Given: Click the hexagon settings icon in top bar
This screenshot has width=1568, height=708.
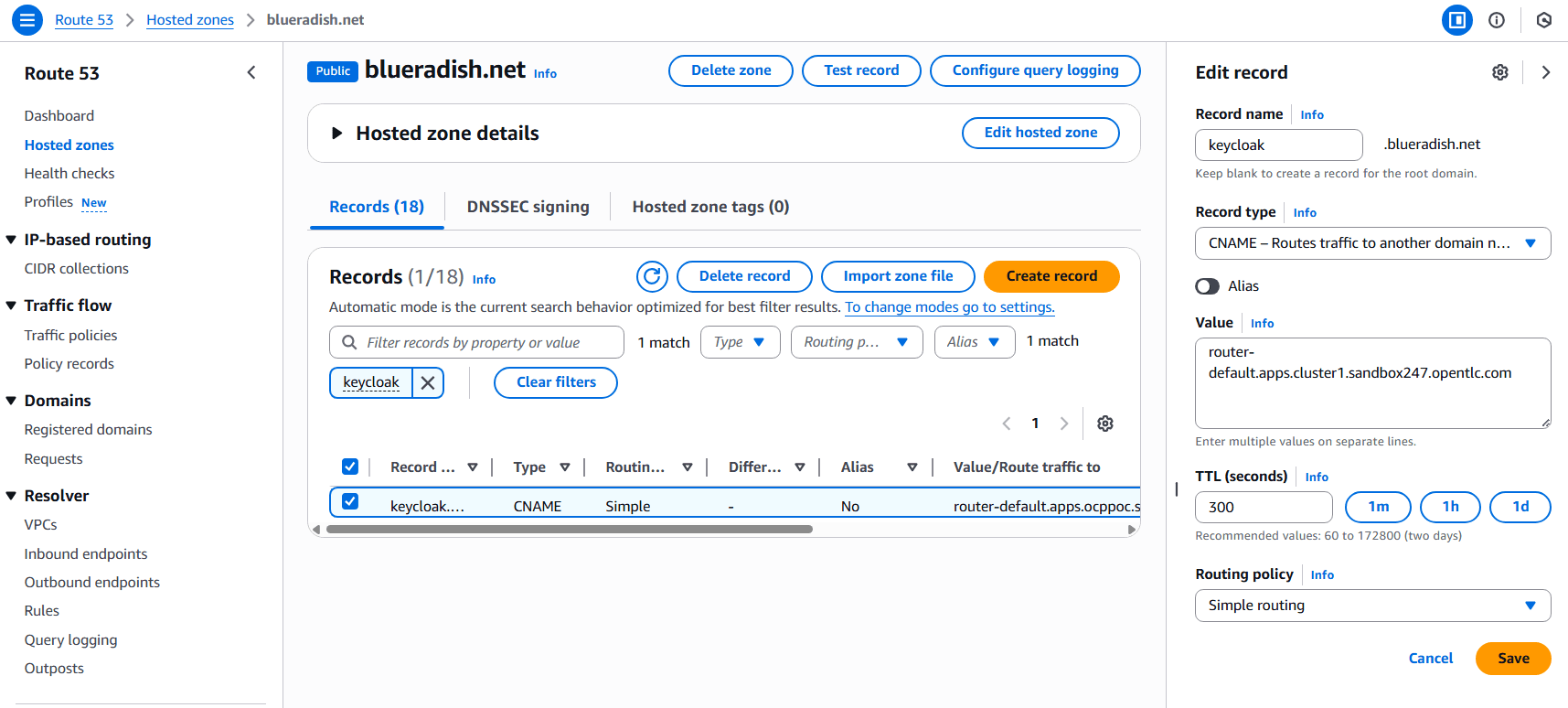Looking at the screenshot, I should pyautogui.click(x=1544, y=20).
